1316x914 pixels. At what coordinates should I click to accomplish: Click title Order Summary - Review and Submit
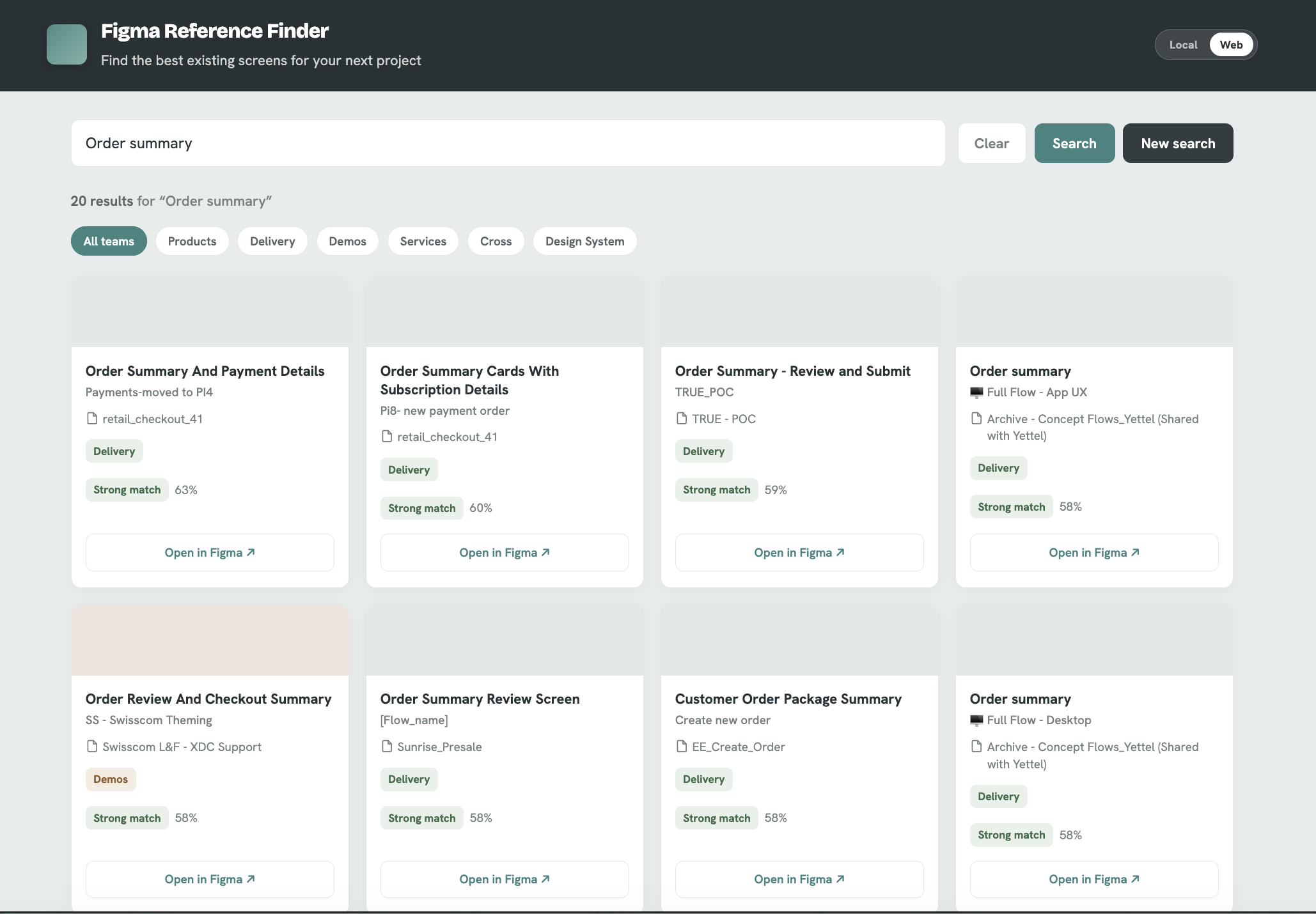tap(792, 371)
